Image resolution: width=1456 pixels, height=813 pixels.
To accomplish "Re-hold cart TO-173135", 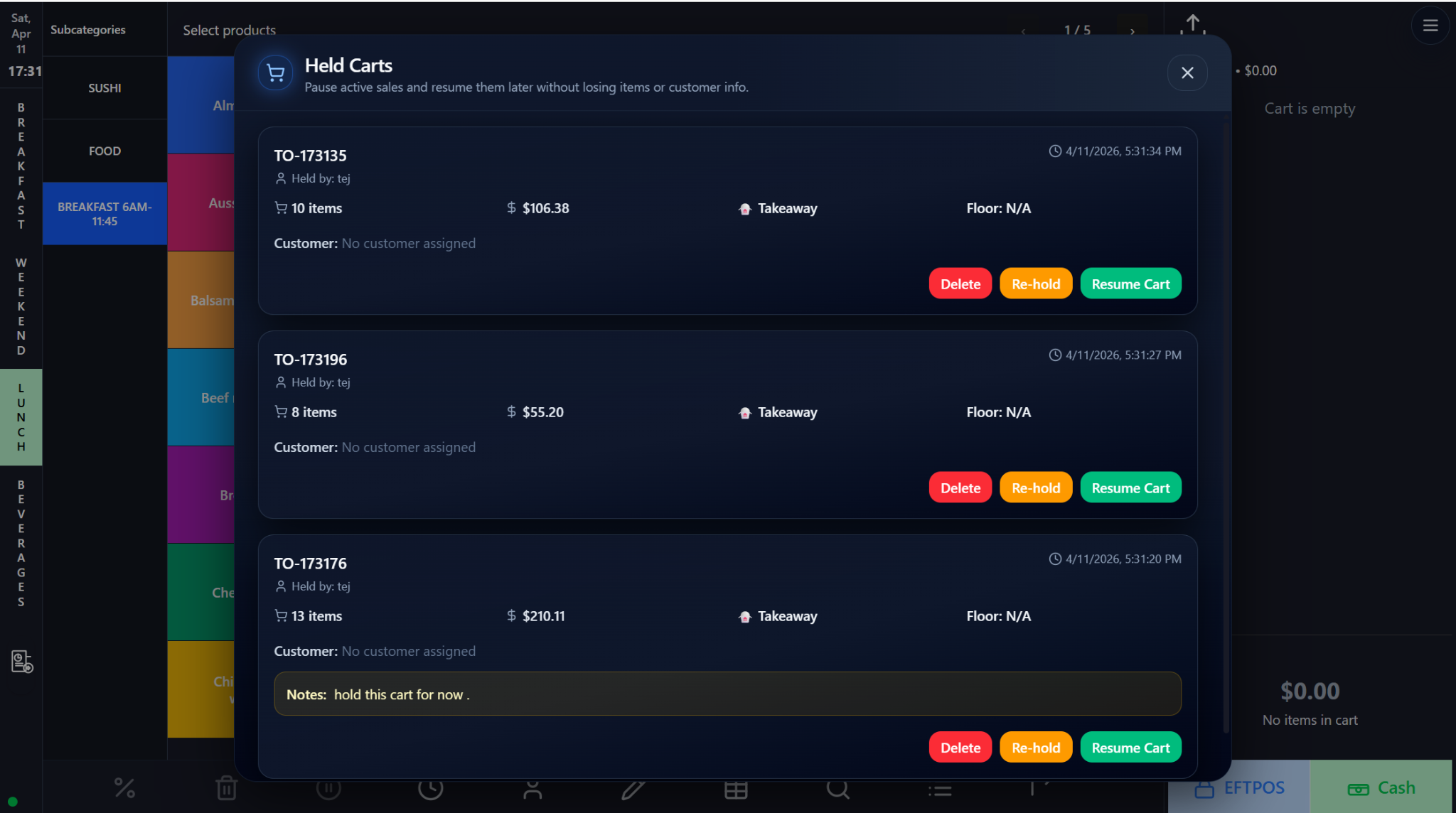I will pos(1036,284).
